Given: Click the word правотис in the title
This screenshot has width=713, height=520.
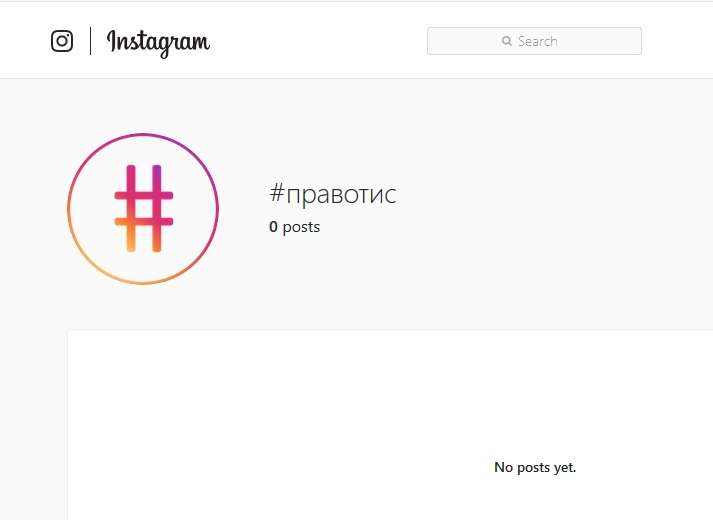Looking at the screenshot, I should [x=341, y=195].
